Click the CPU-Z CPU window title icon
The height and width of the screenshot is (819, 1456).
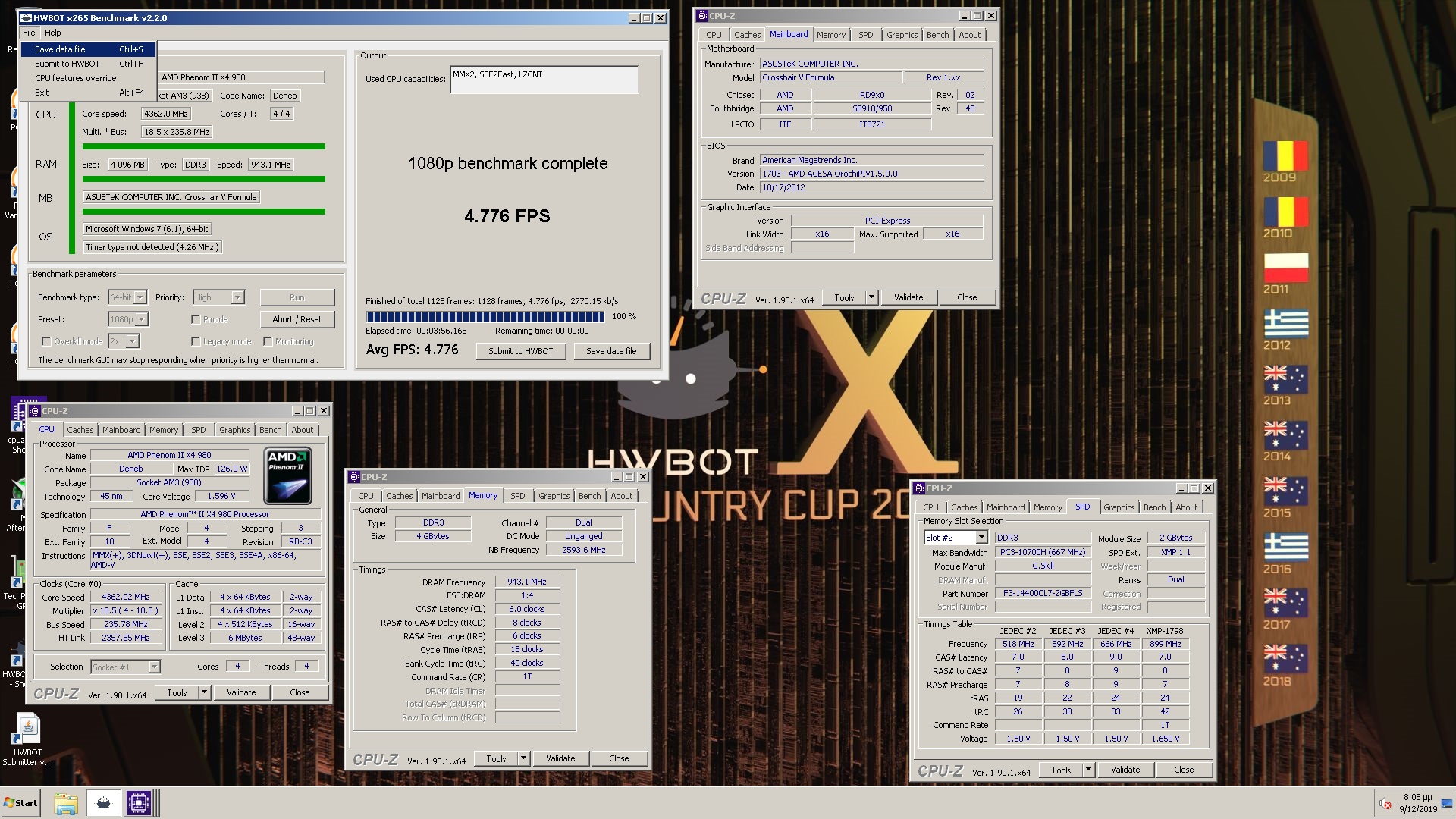click(34, 411)
